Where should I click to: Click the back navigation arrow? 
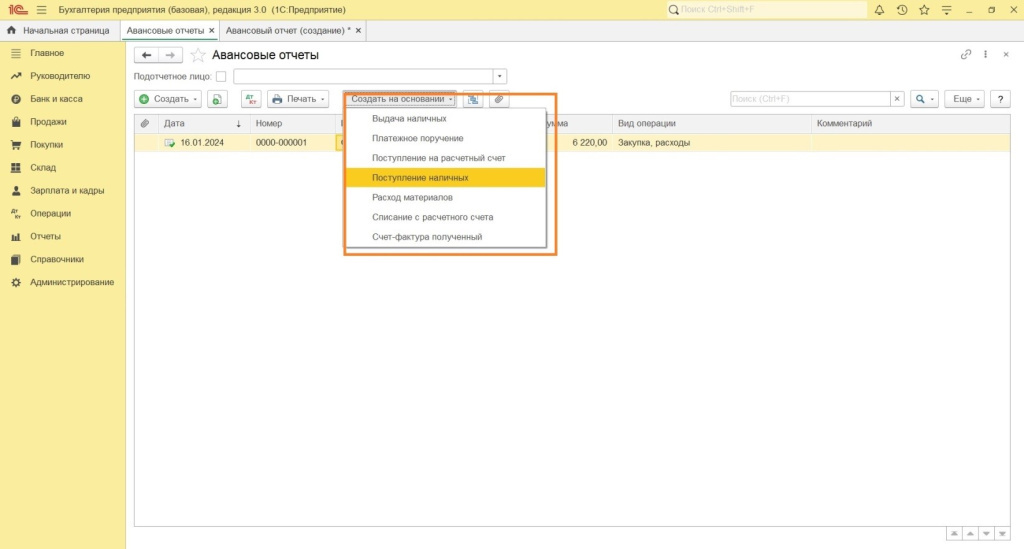point(146,55)
